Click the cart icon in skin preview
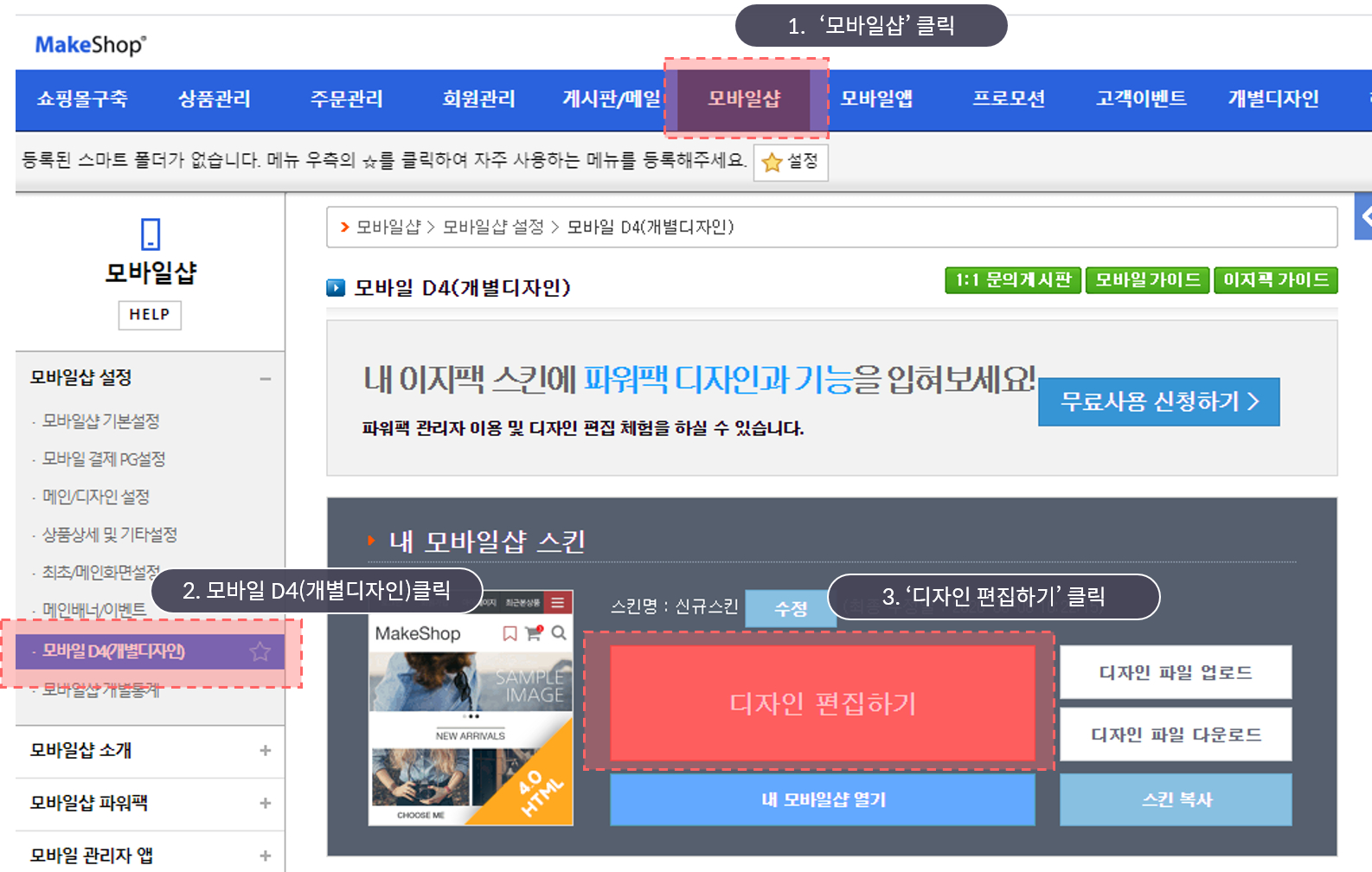 click(x=534, y=633)
